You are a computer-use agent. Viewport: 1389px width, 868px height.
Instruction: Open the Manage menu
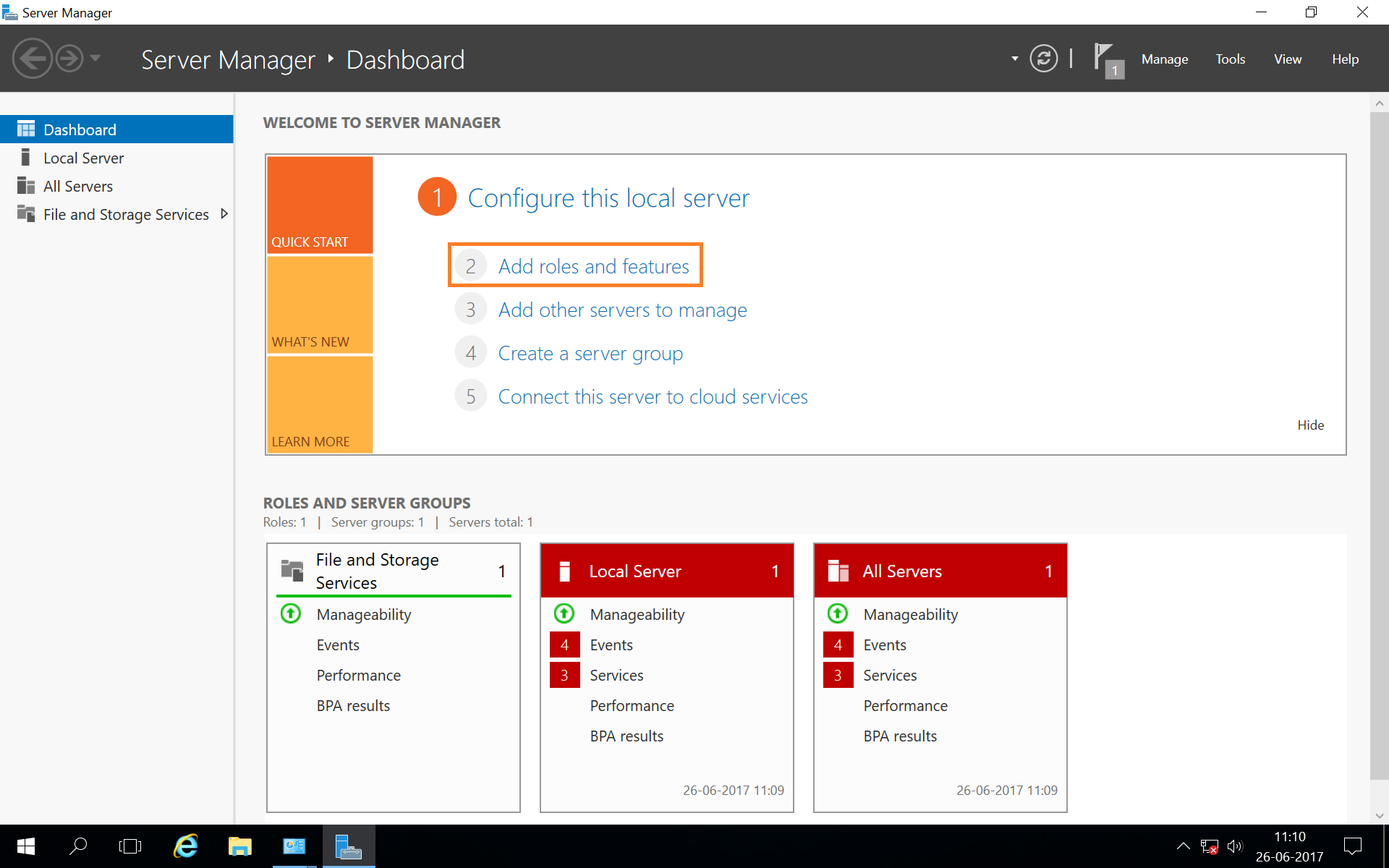click(x=1165, y=59)
